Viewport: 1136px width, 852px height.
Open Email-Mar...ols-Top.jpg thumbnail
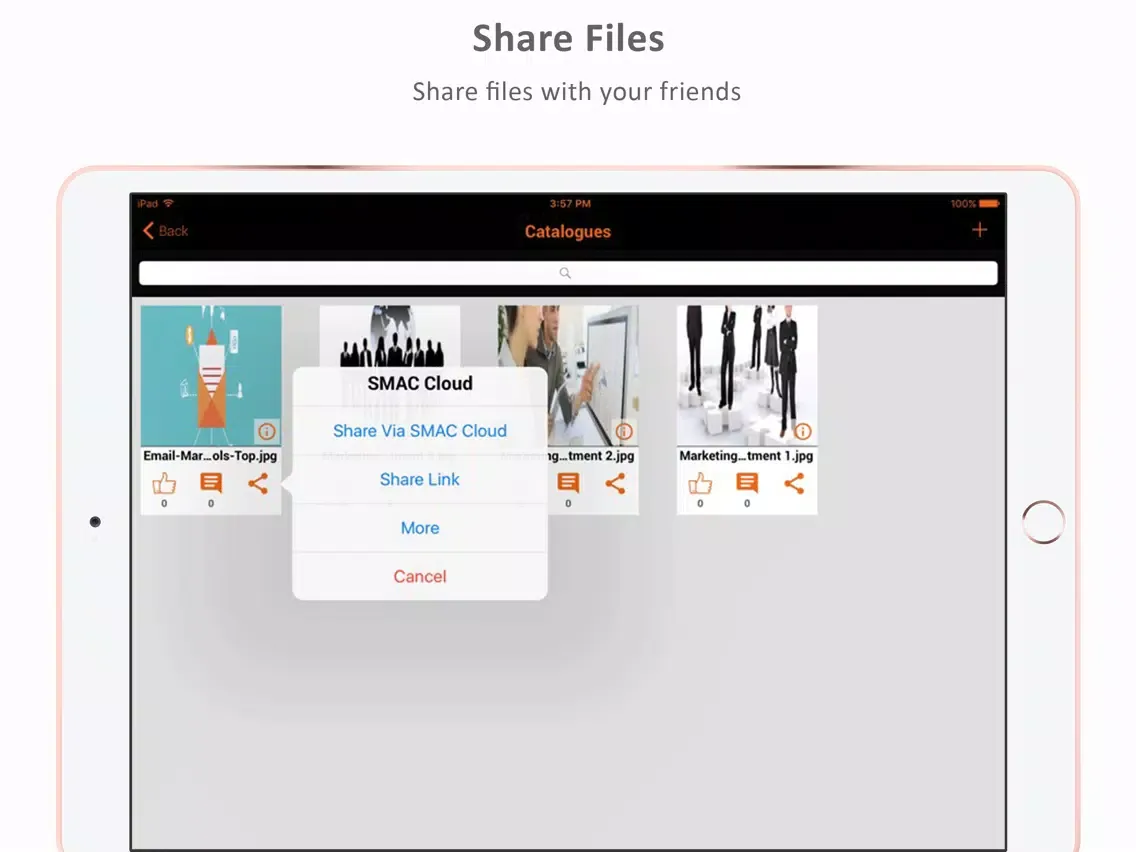tap(211, 375)
